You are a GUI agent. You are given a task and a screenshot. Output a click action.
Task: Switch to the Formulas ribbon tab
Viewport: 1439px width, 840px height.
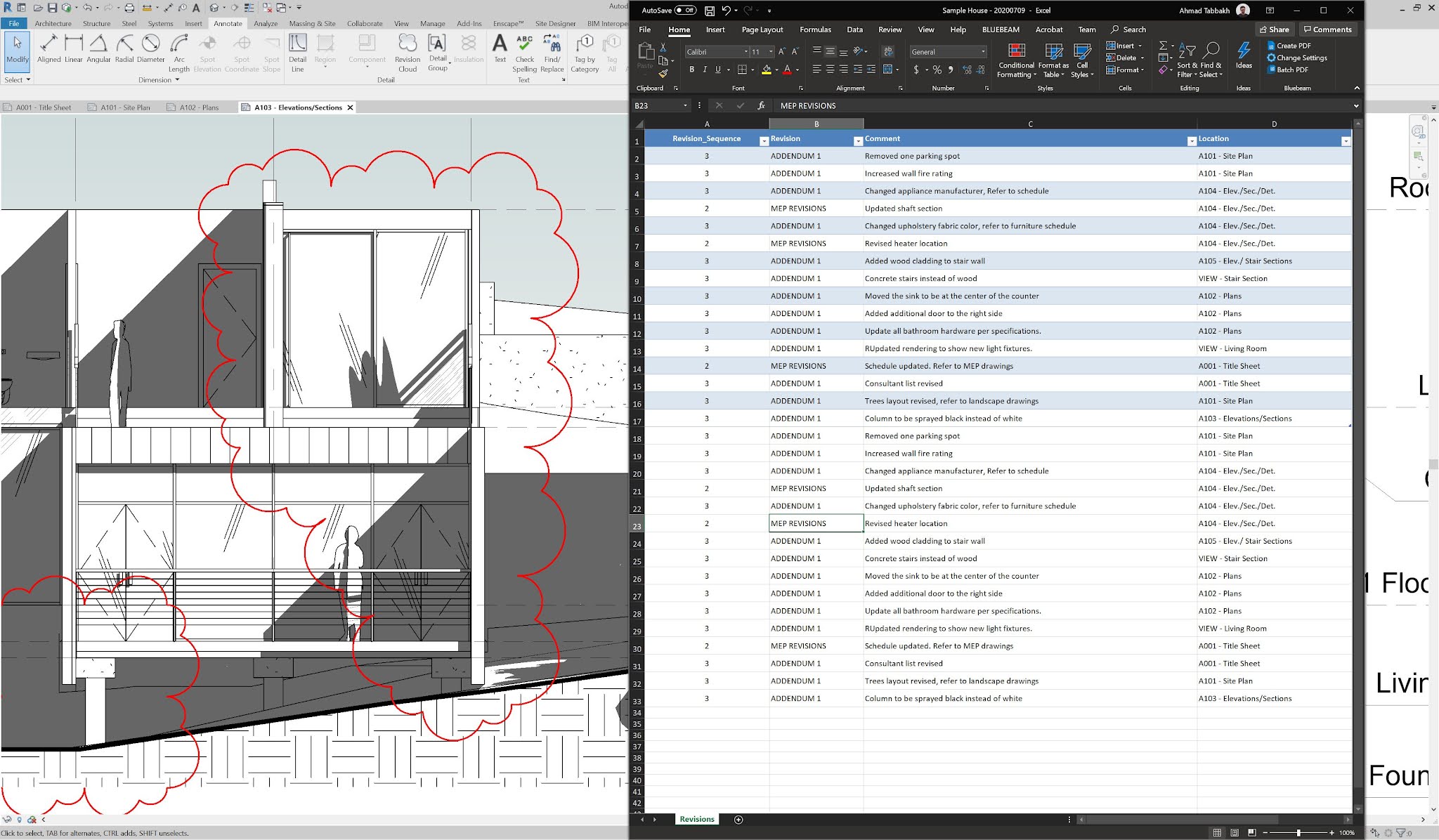click(815, 29)
